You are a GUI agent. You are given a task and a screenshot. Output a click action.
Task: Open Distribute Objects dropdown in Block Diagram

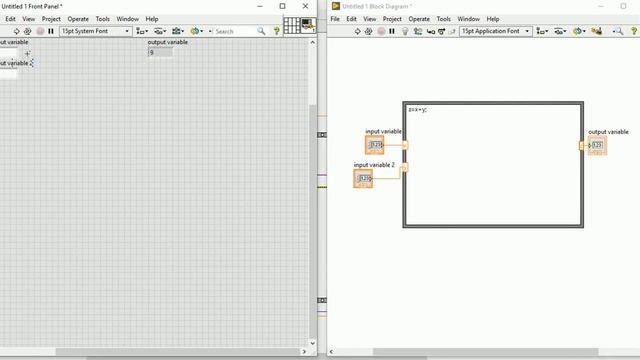coord(560,31)
